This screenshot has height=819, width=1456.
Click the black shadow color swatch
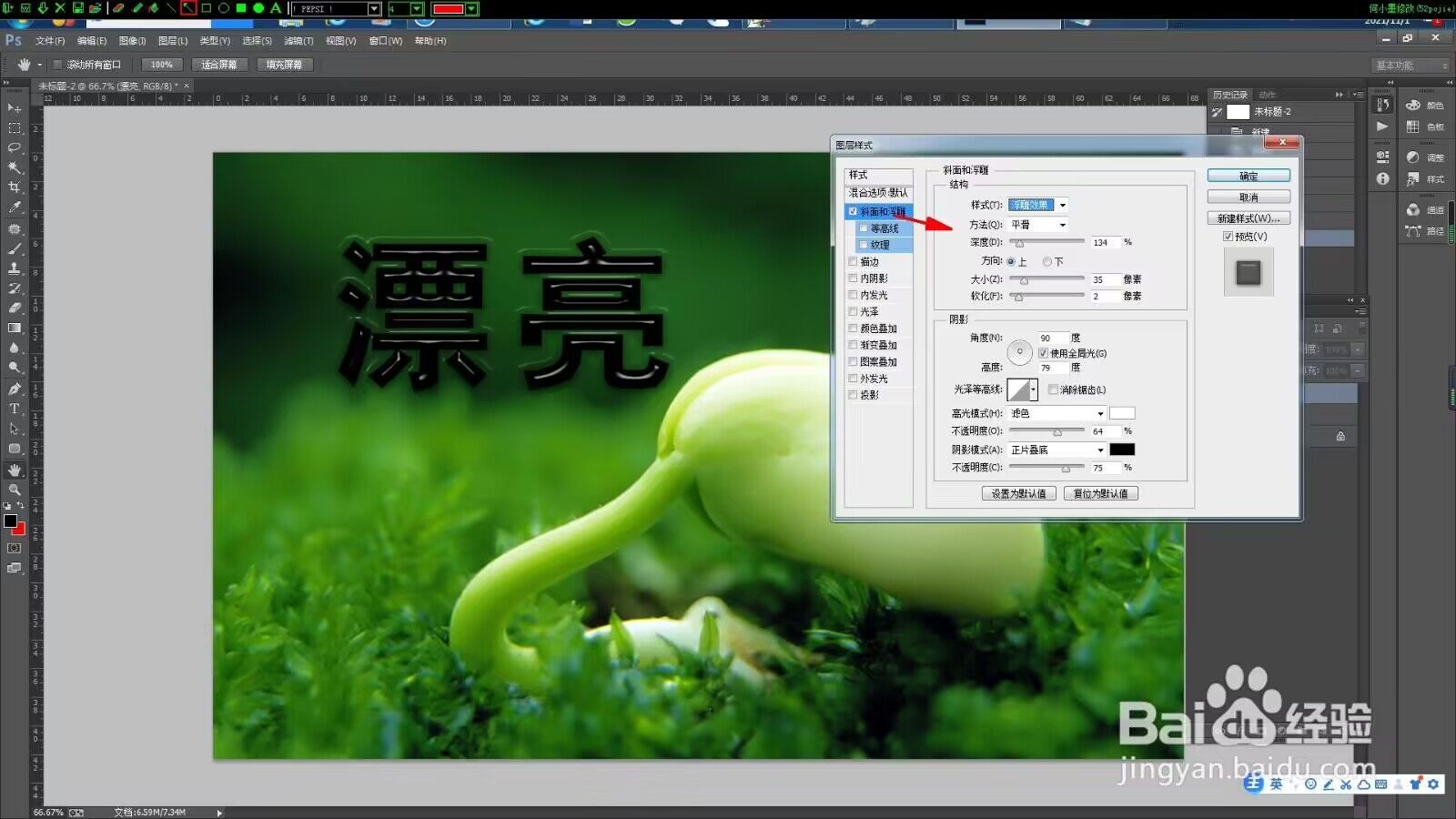[1122, 450]
